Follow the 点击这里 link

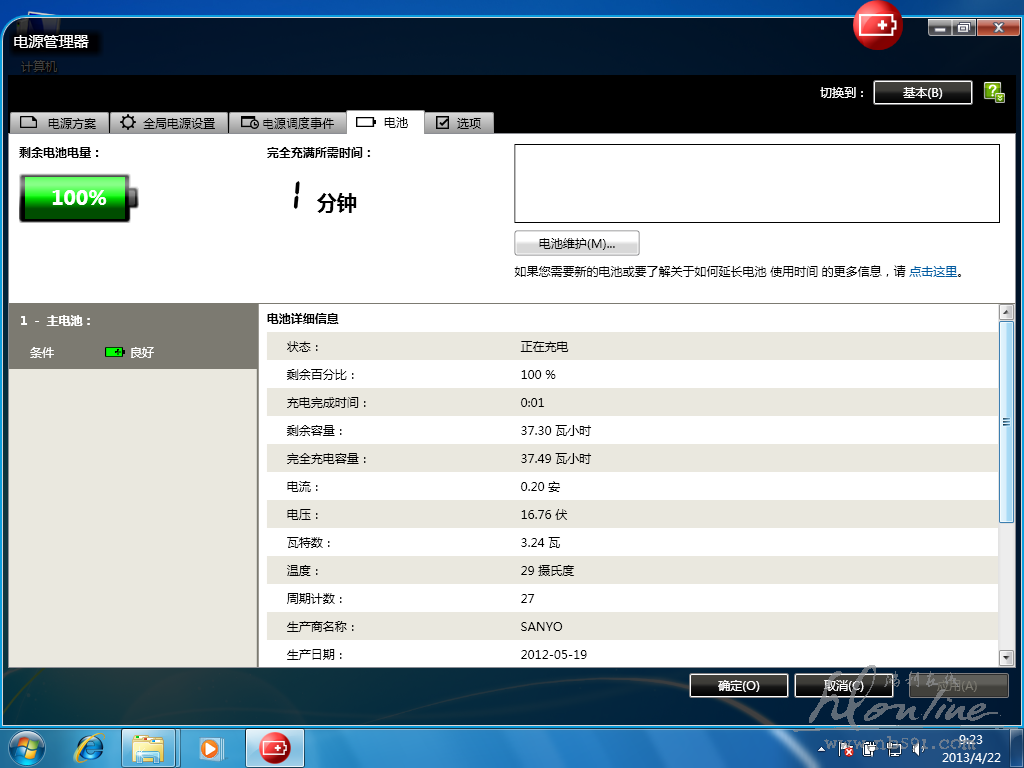[x=933, y=272]
